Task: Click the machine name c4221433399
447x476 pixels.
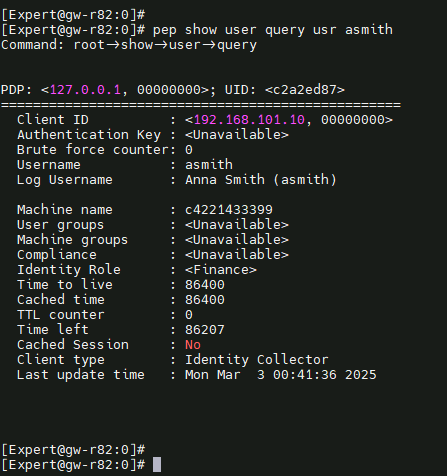Action: tap(229, 210)
